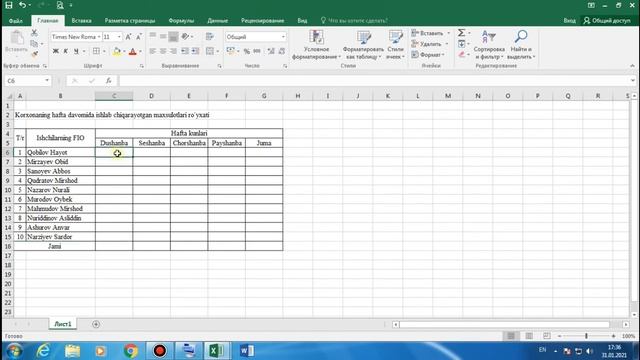The image size is (640, 360).
Task: Expand the Name Box dropdown arrow
Action: coord(47,80)
